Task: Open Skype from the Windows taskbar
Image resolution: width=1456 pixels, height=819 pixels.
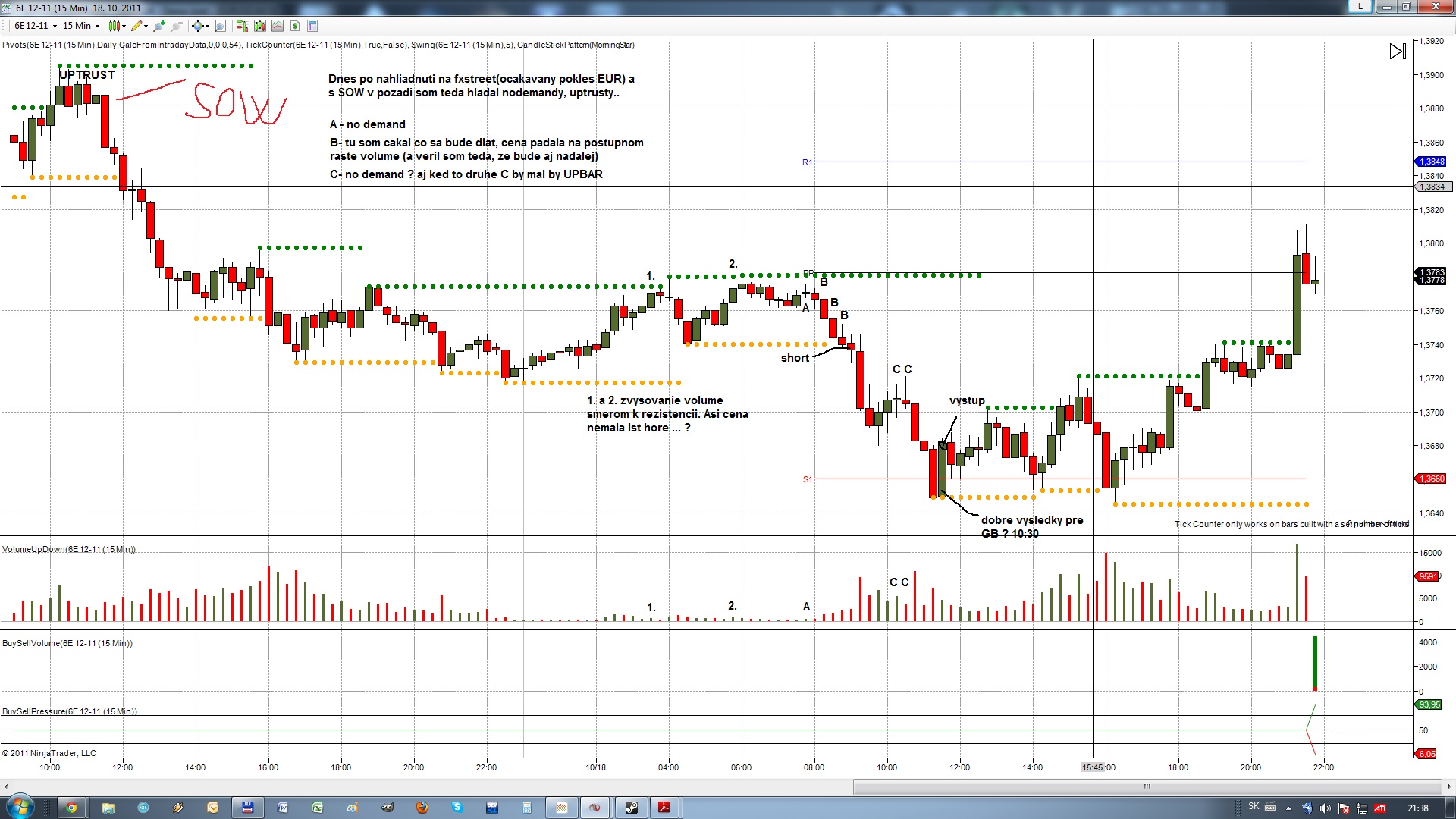Action: point(457,808)
